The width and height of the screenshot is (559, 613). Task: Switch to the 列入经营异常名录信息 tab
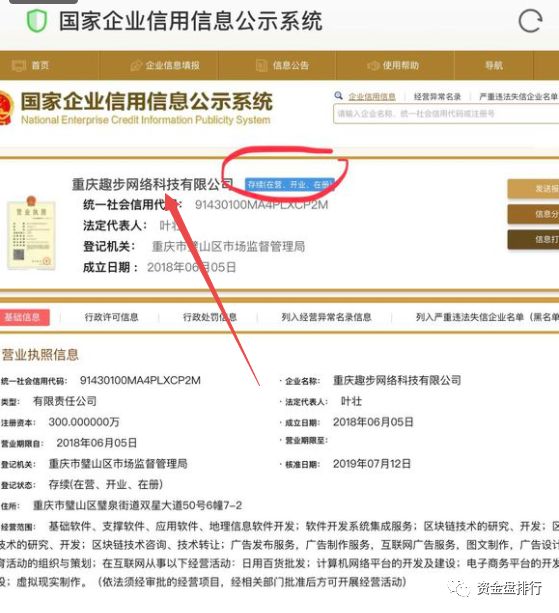(x=326, y=317)
